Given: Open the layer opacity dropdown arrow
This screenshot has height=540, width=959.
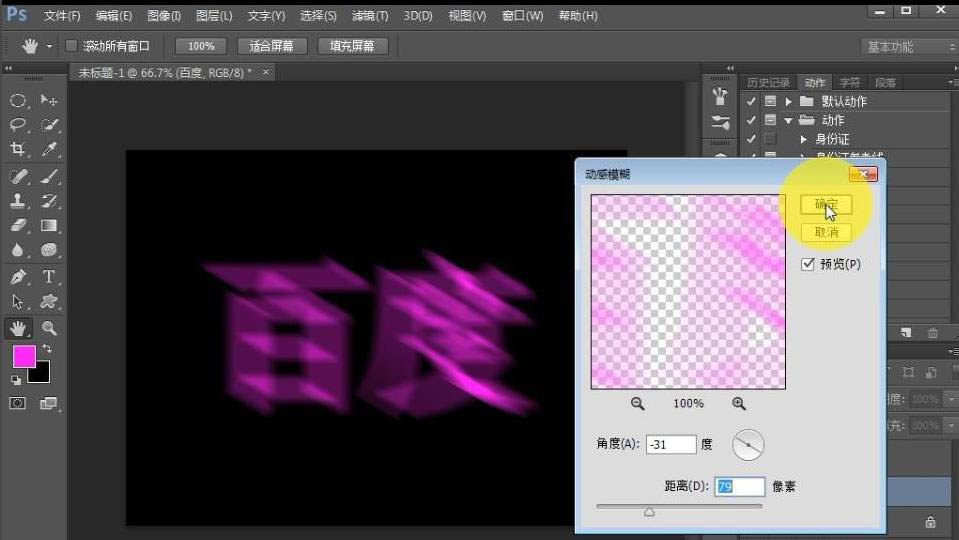Looking at the screenshot, I should pyautogui.click(x=951, y=399).
